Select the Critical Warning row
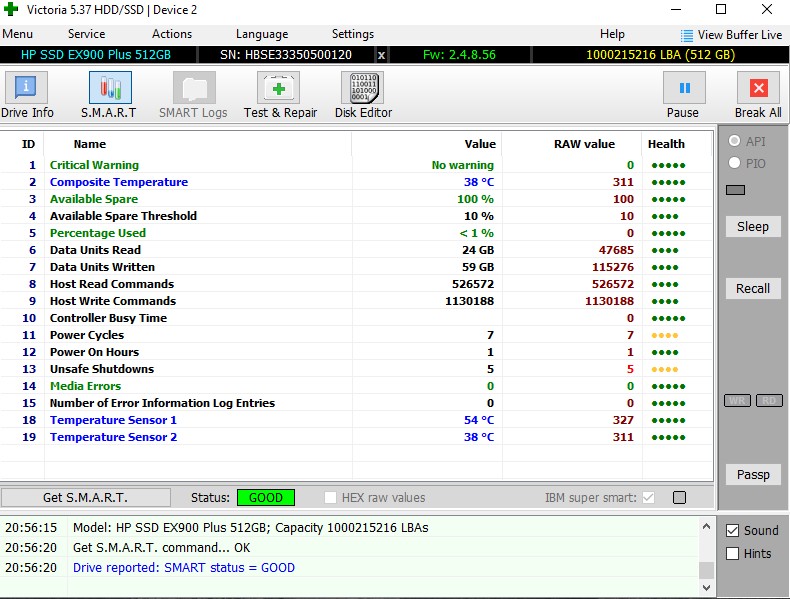Screen dimensions: 790x599 357,165
